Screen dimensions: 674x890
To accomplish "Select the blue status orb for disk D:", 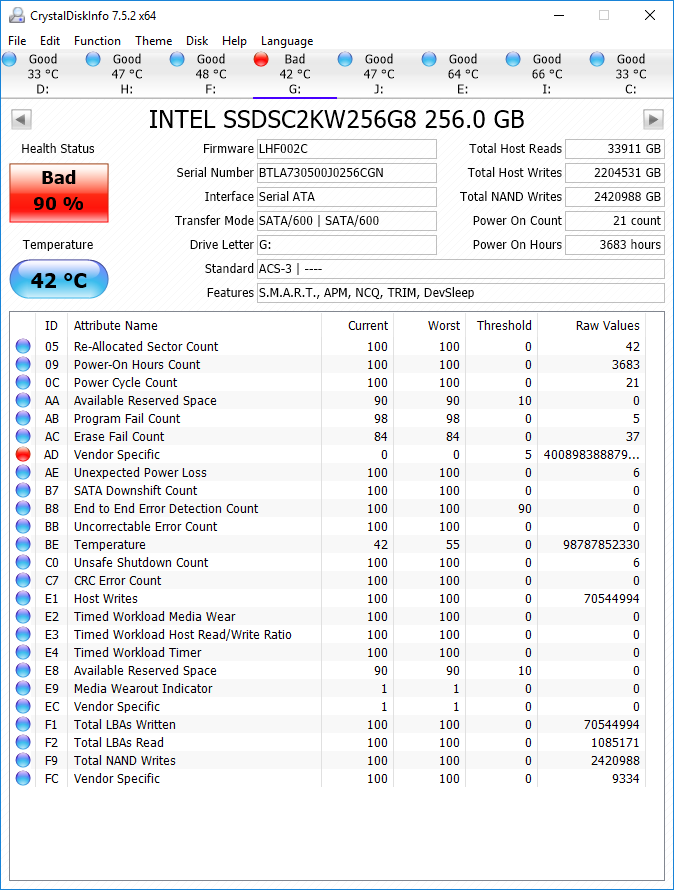I will (10, 59).
